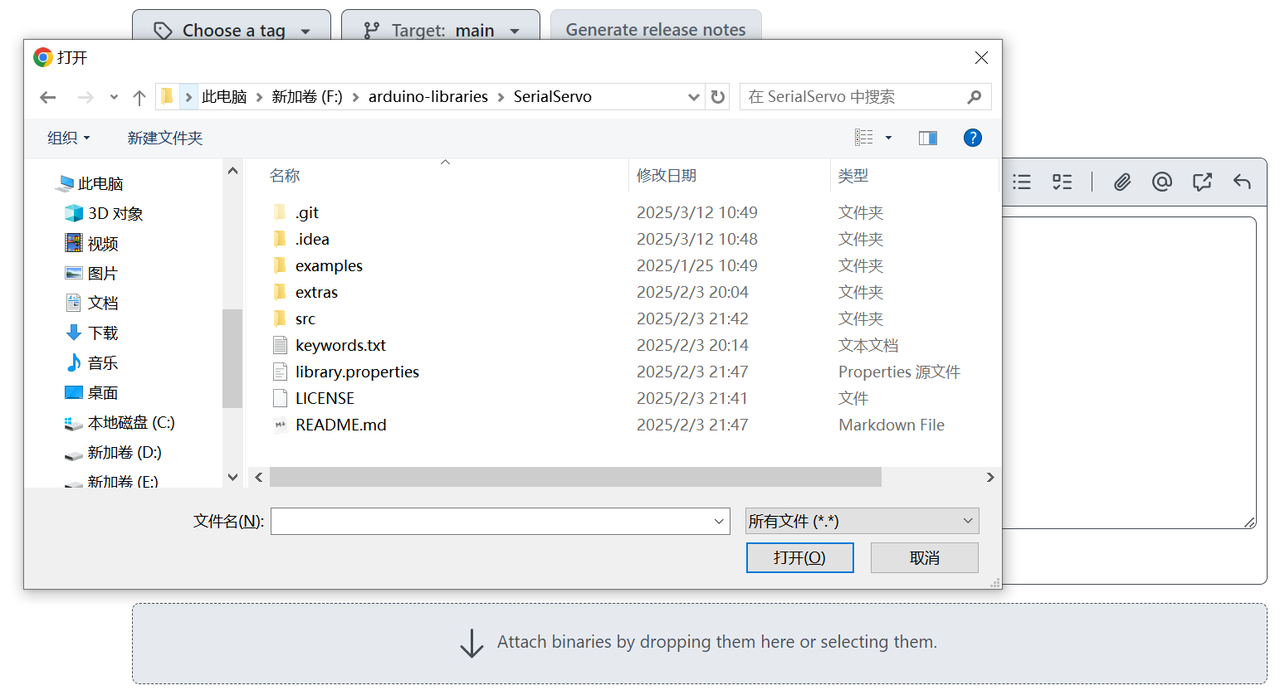Click the 取消 button

(925, 558)
